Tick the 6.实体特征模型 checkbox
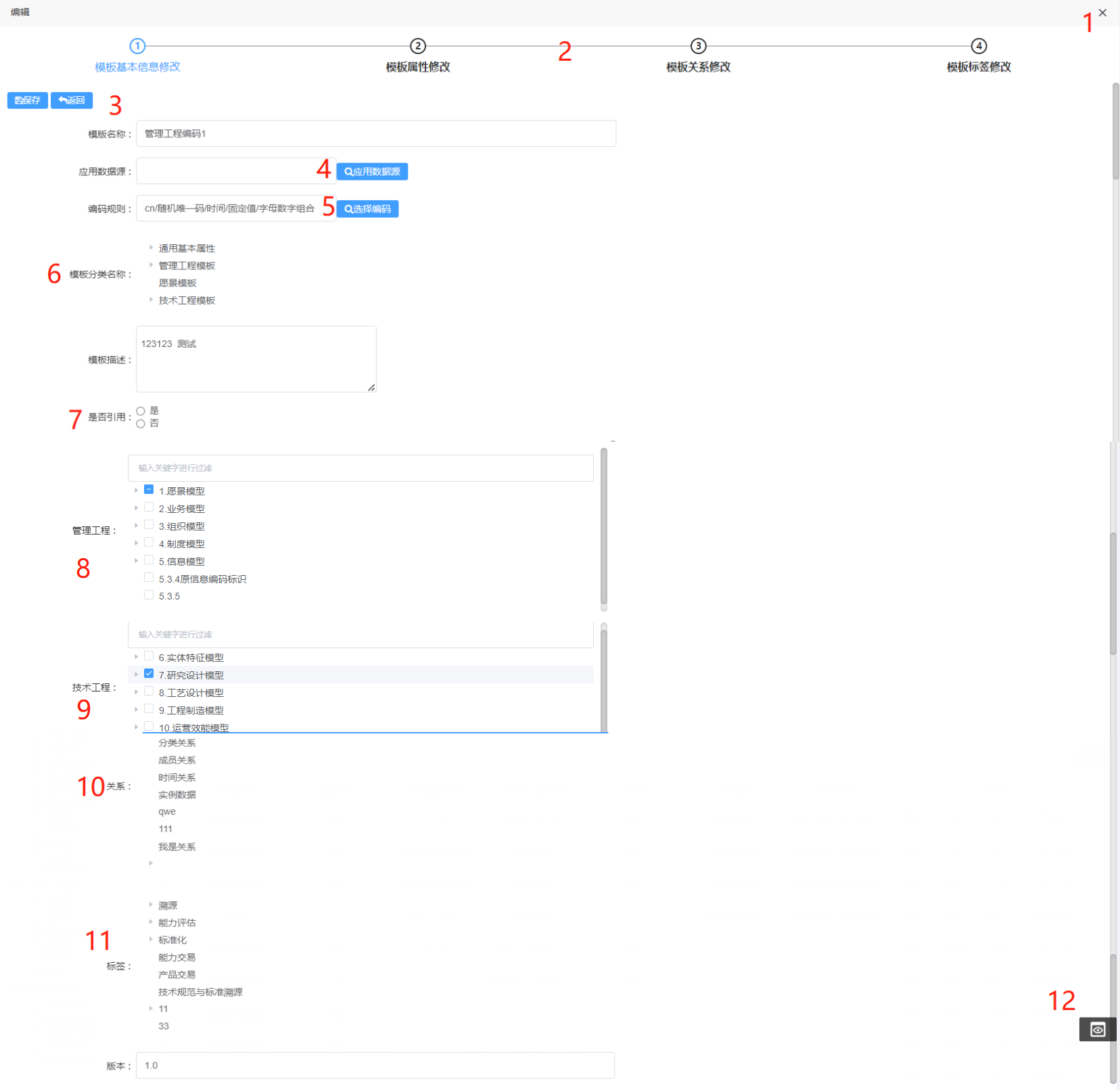Image resolution: width=1120 pixels, height=1090 pixels. point(149,656)
